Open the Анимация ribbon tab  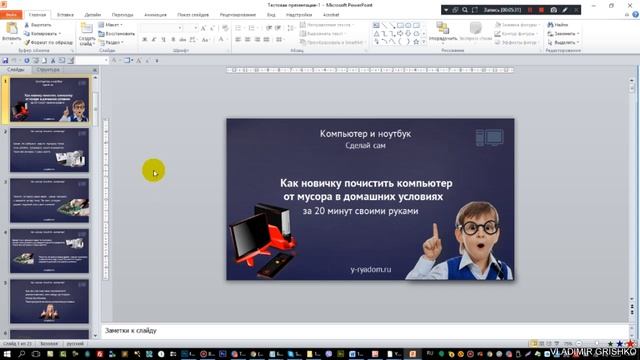[x=155, y=15]
